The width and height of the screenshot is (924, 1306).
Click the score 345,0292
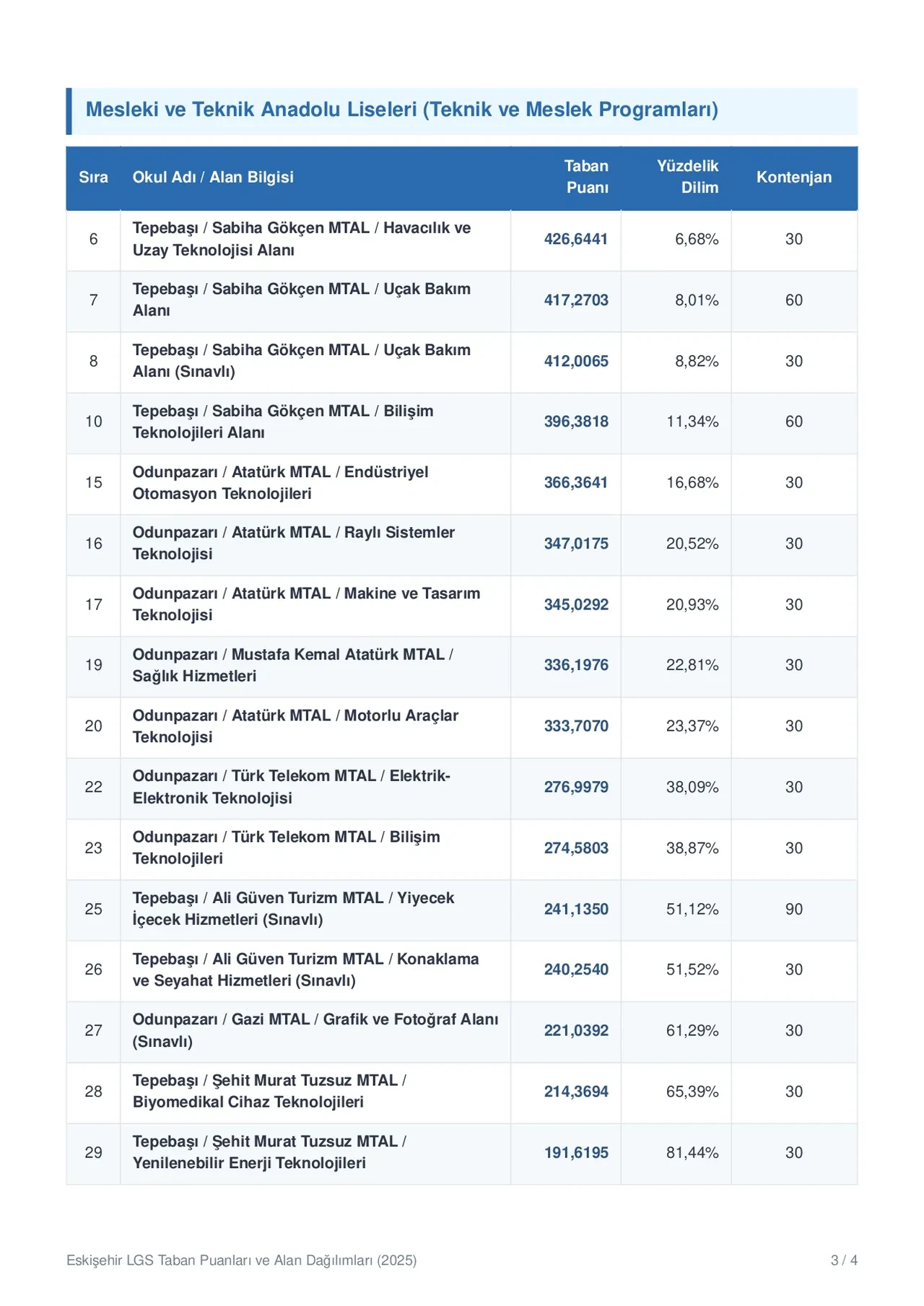coord(576,605)
